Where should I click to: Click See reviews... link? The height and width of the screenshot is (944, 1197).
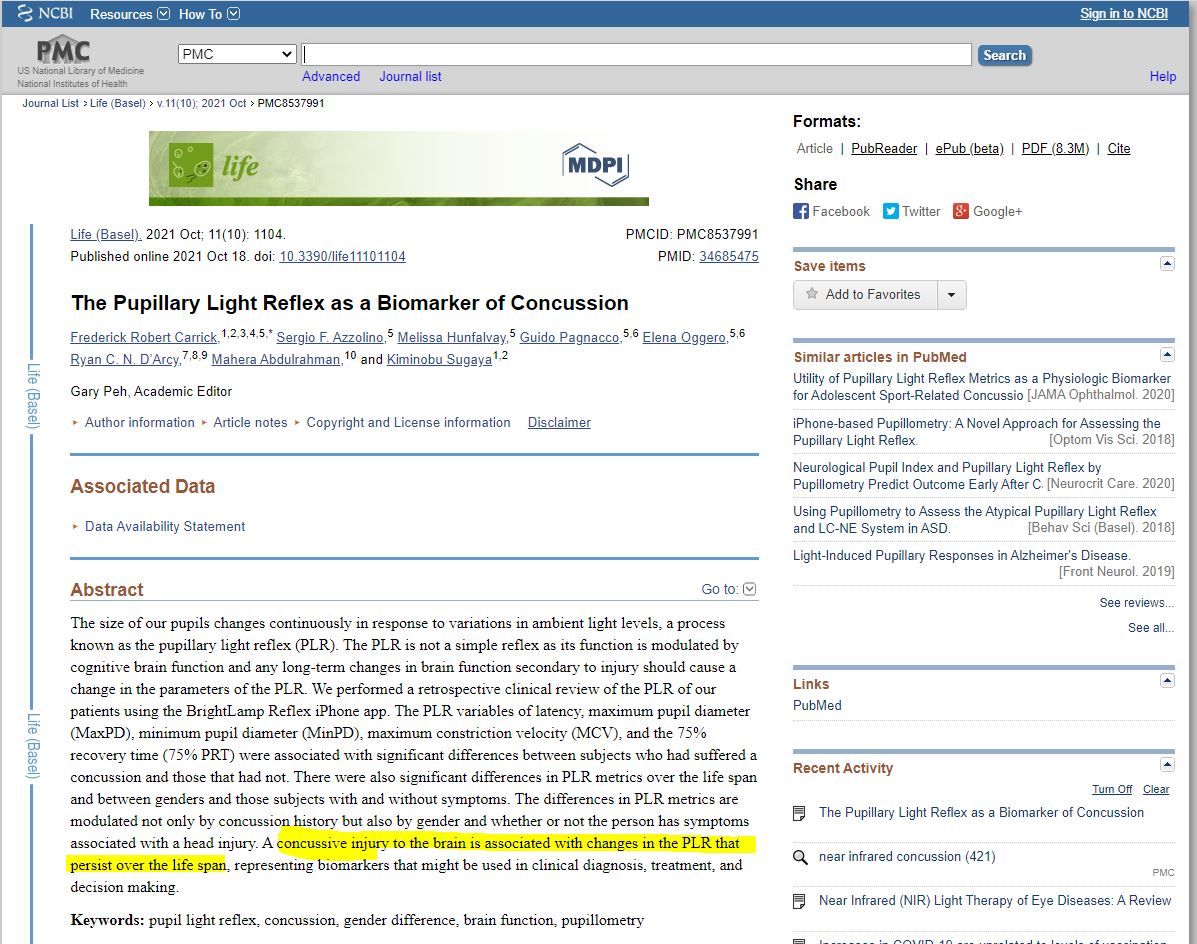click(x=1137, y=603)
